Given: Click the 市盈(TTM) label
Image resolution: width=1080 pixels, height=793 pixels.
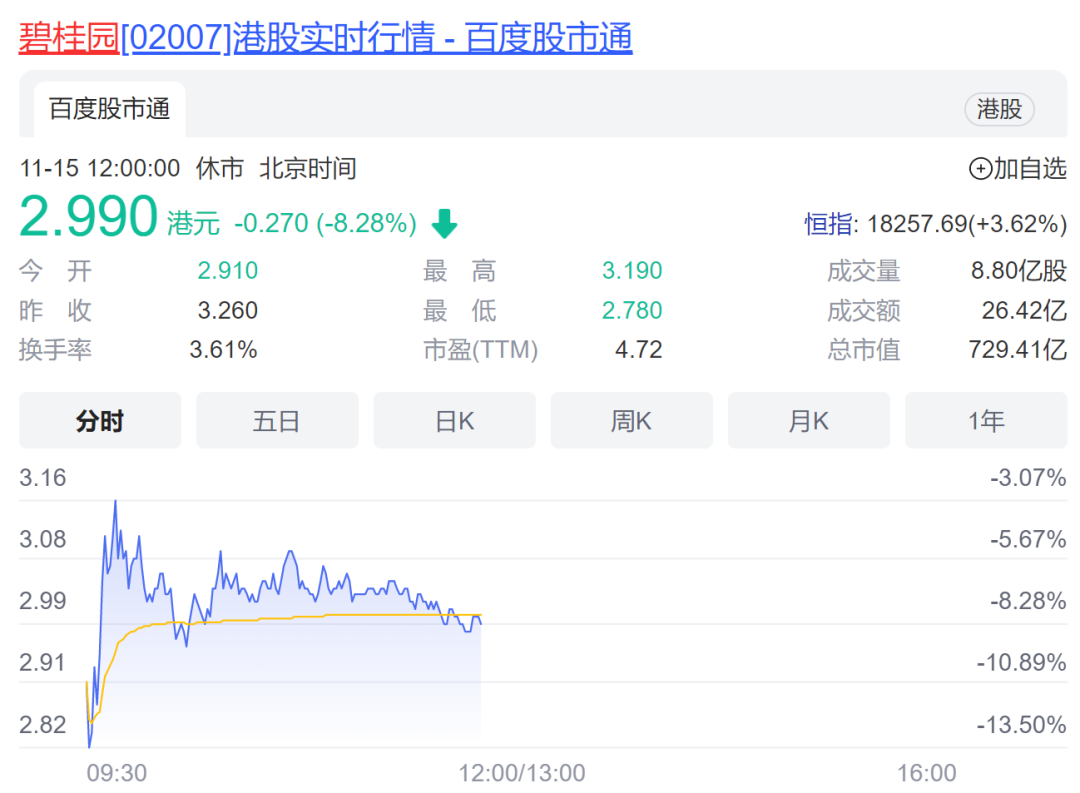Looking at the screenshot, I should [x=480, y=350].
